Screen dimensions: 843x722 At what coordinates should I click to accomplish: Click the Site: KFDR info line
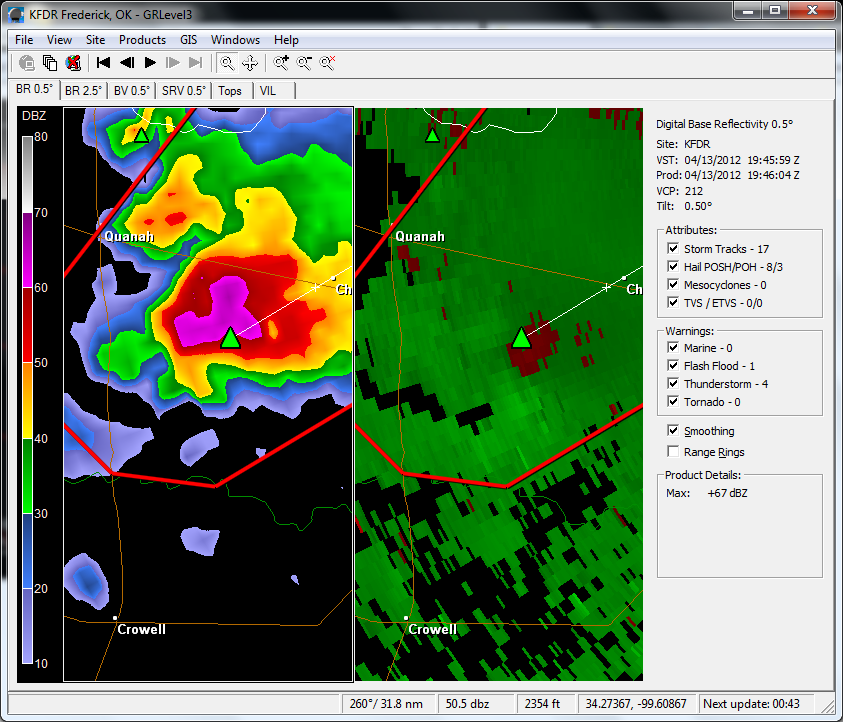coord(683,144)
